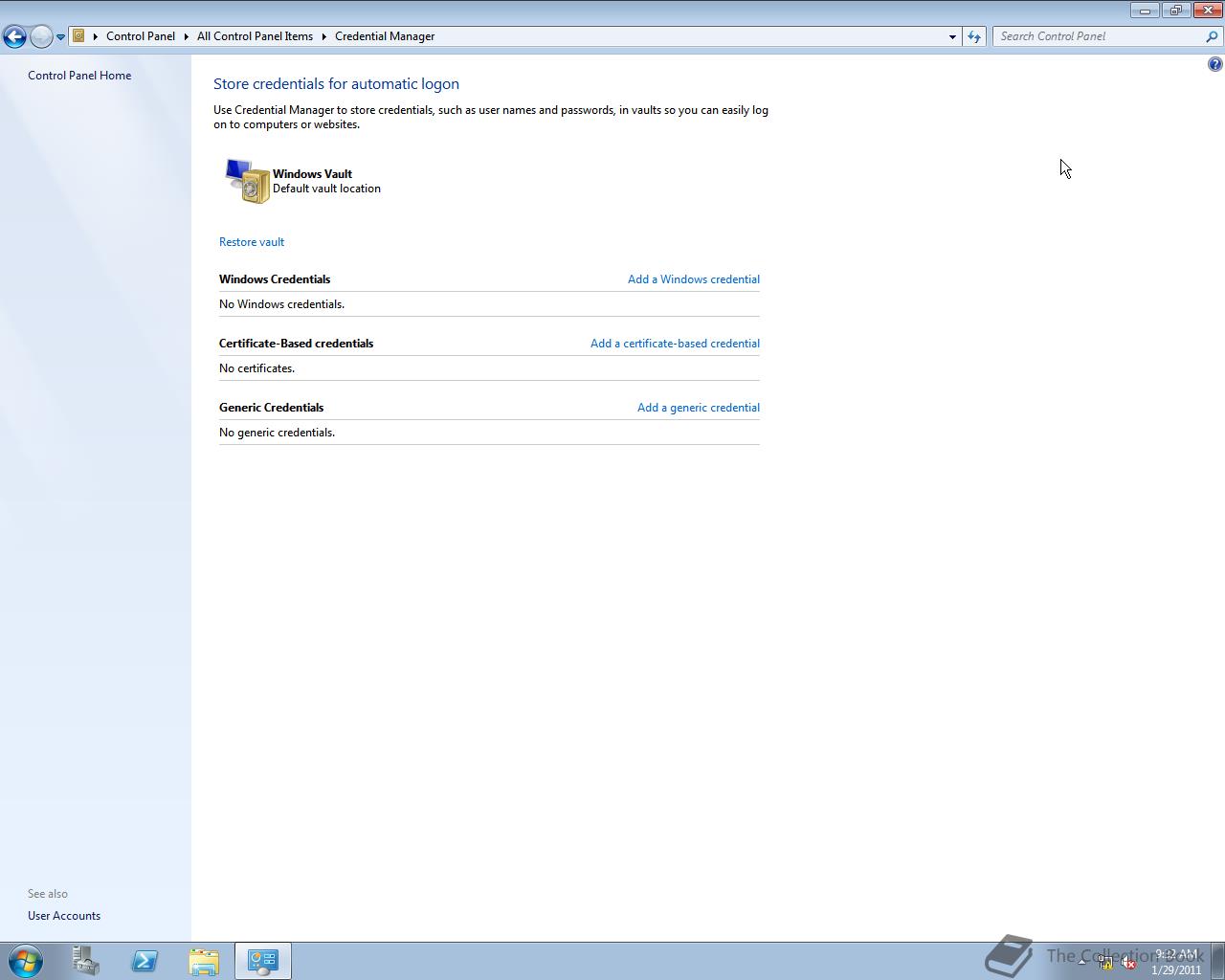The image size is (1225, 980).
Task: Click the 'No generic credentials.' text
Action: tap(277, 433)
